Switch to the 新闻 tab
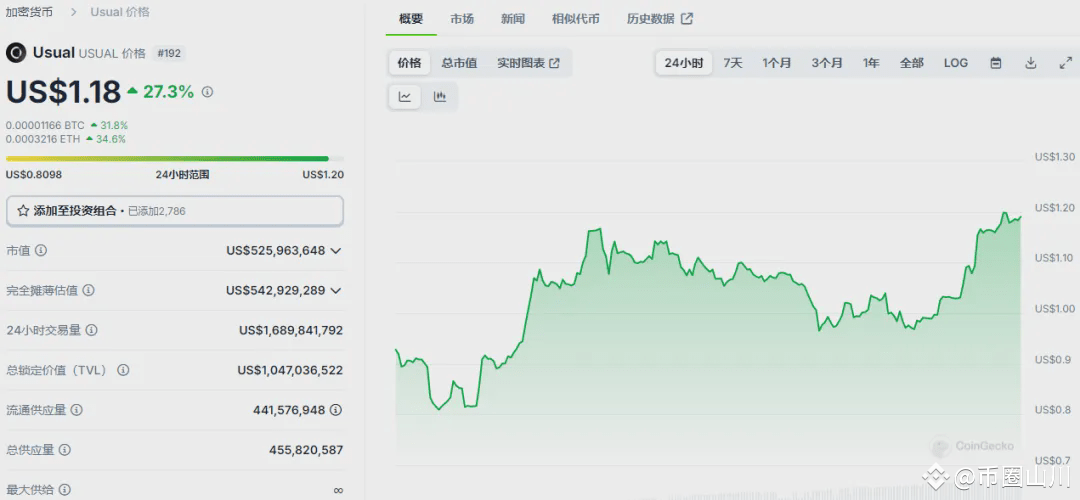This screenshot has width=1080, height=500. point(513,19)
